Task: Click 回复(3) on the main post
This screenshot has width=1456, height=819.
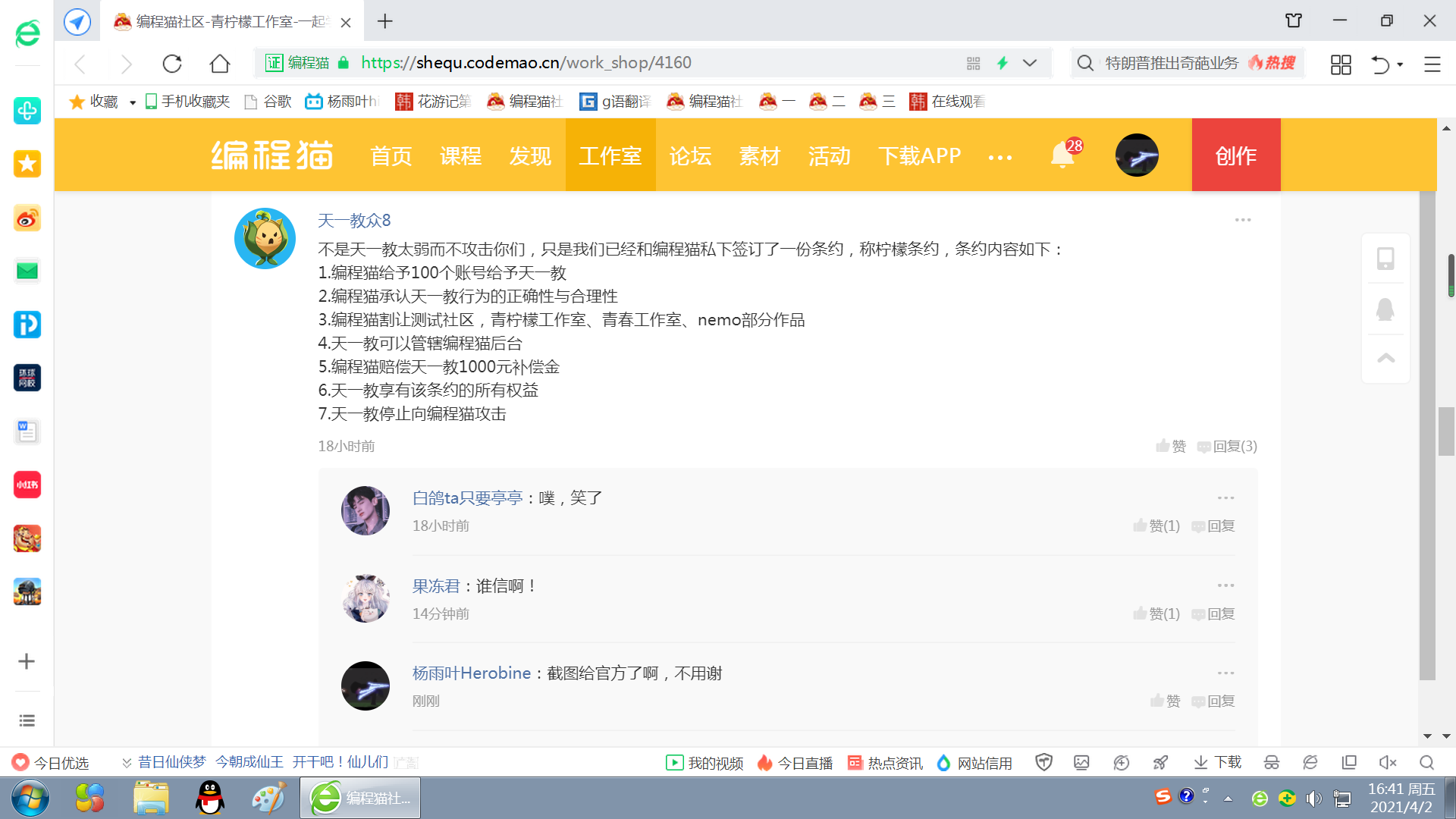Action: pos(1227,446)
